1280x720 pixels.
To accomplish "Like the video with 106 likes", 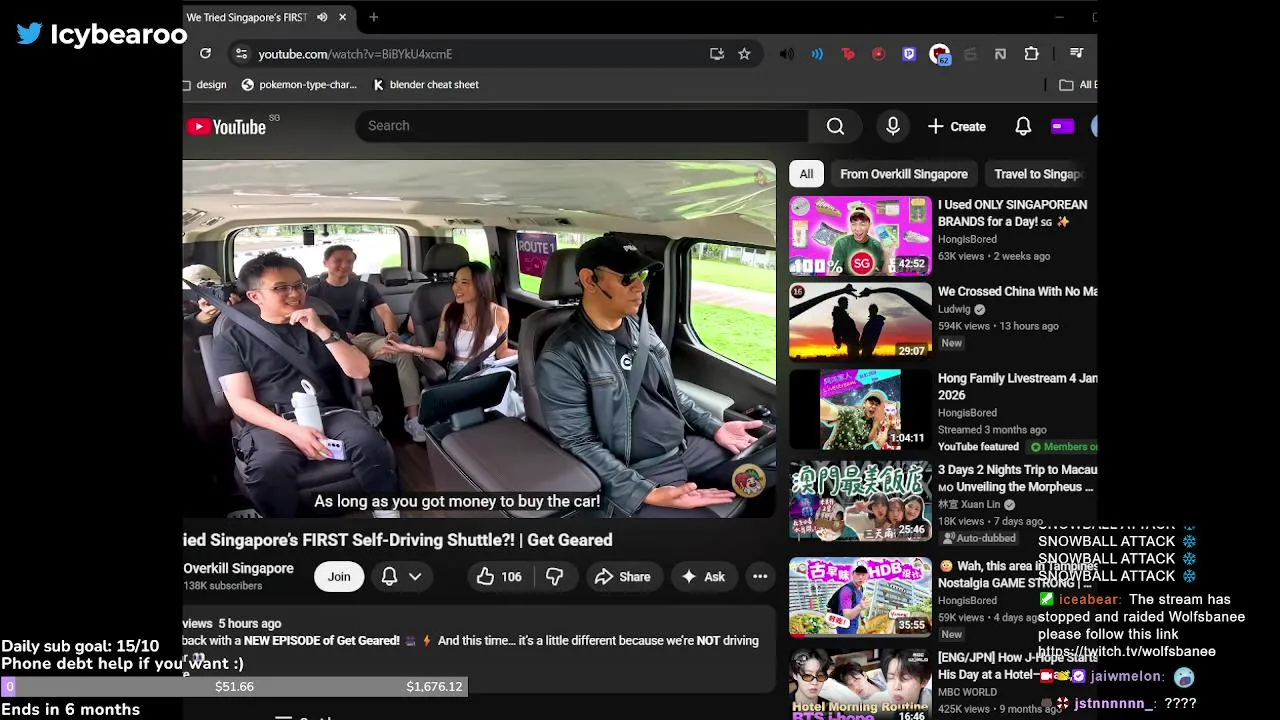I will (499, 577).
